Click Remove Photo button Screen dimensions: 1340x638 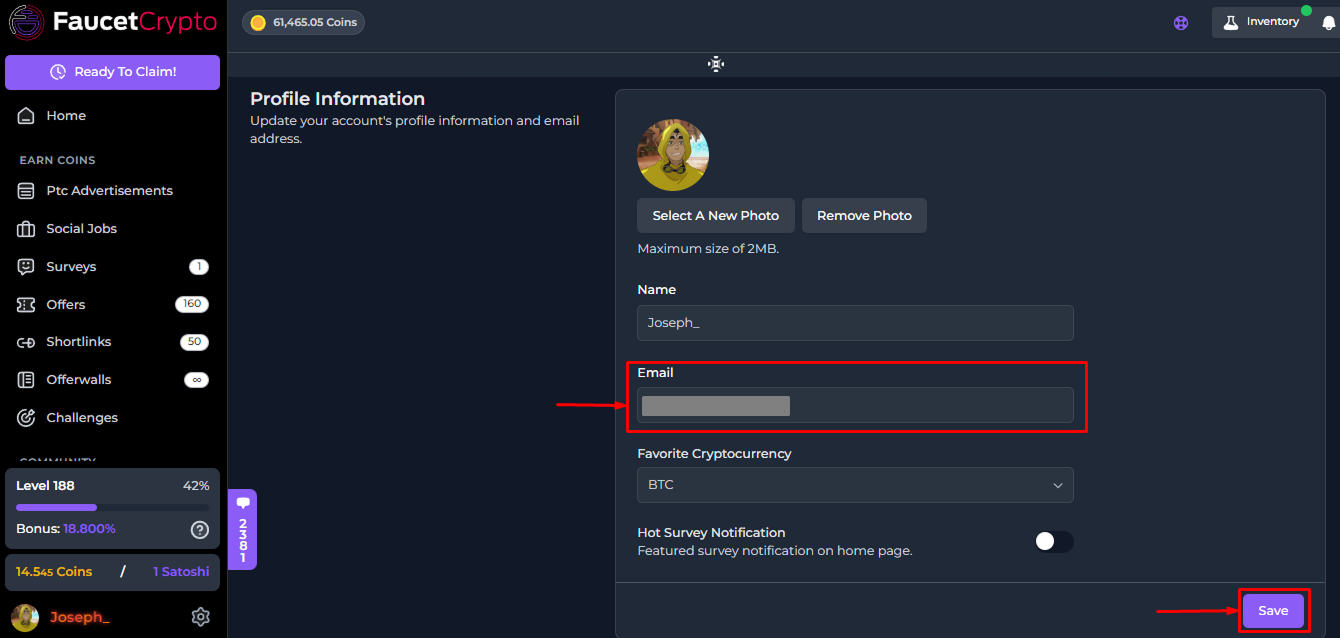(864, 215)
